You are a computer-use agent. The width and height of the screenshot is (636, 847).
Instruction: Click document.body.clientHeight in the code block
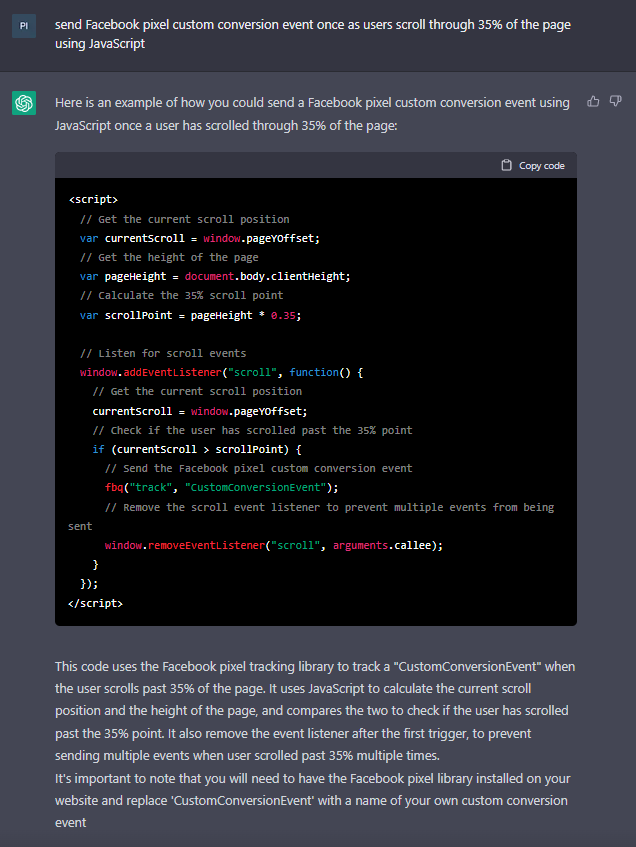[267, 277]
